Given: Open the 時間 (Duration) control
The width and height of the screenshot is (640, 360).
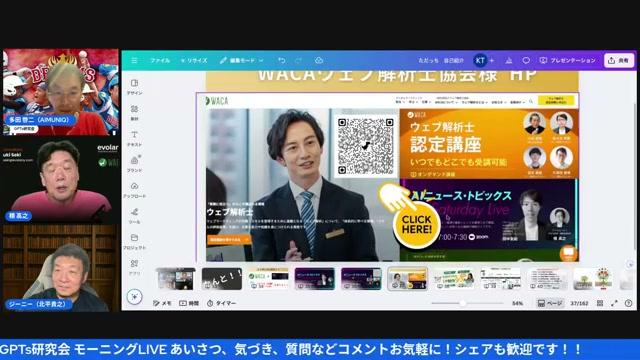Looking at the screenshot, I should [189, 303].
